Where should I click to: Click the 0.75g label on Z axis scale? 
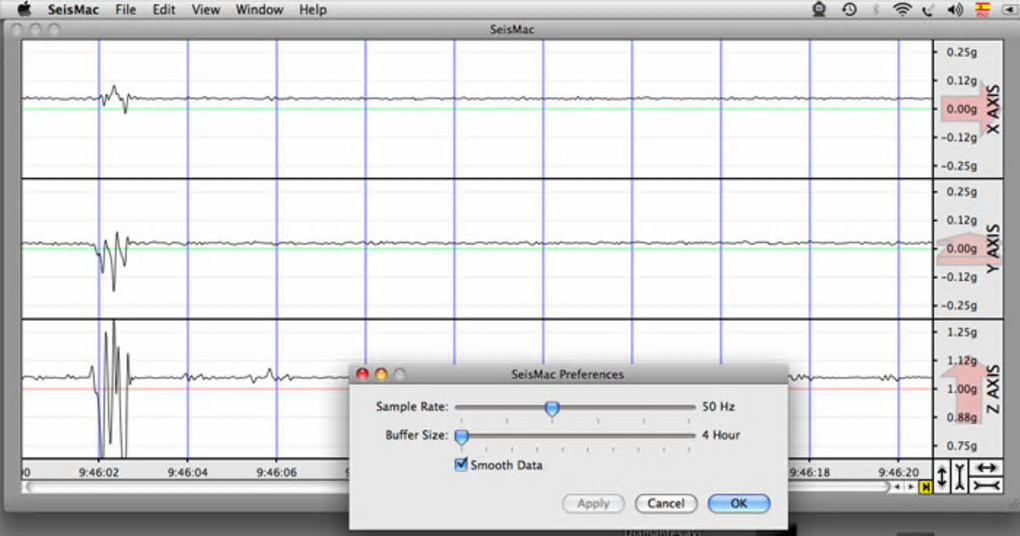pos(962,446)
